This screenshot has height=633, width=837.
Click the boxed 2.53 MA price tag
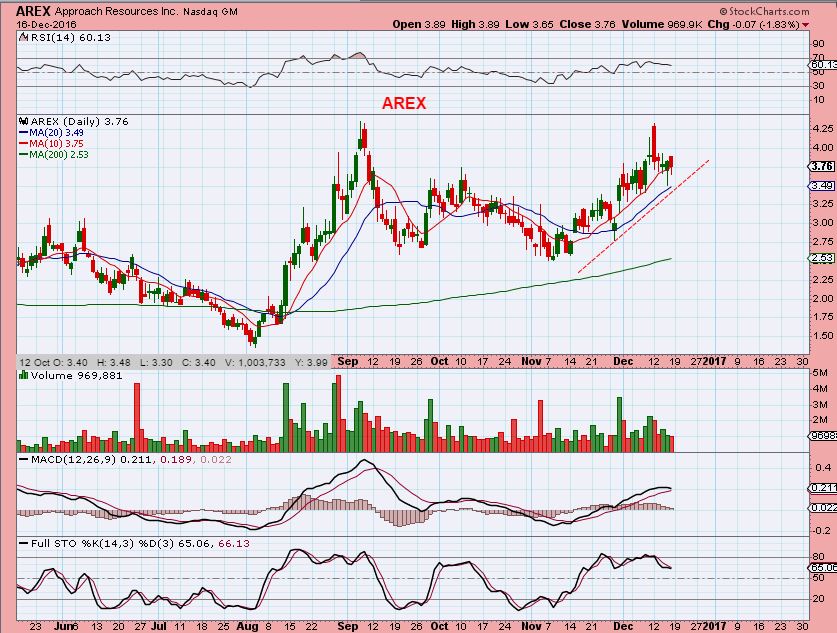click(822, 258)
